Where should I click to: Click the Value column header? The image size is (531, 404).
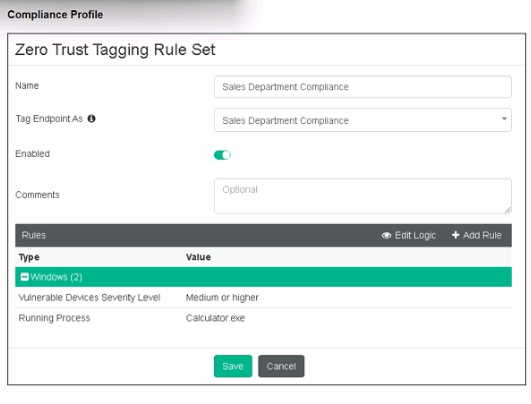pyautogui.click(x=198, y=257)
